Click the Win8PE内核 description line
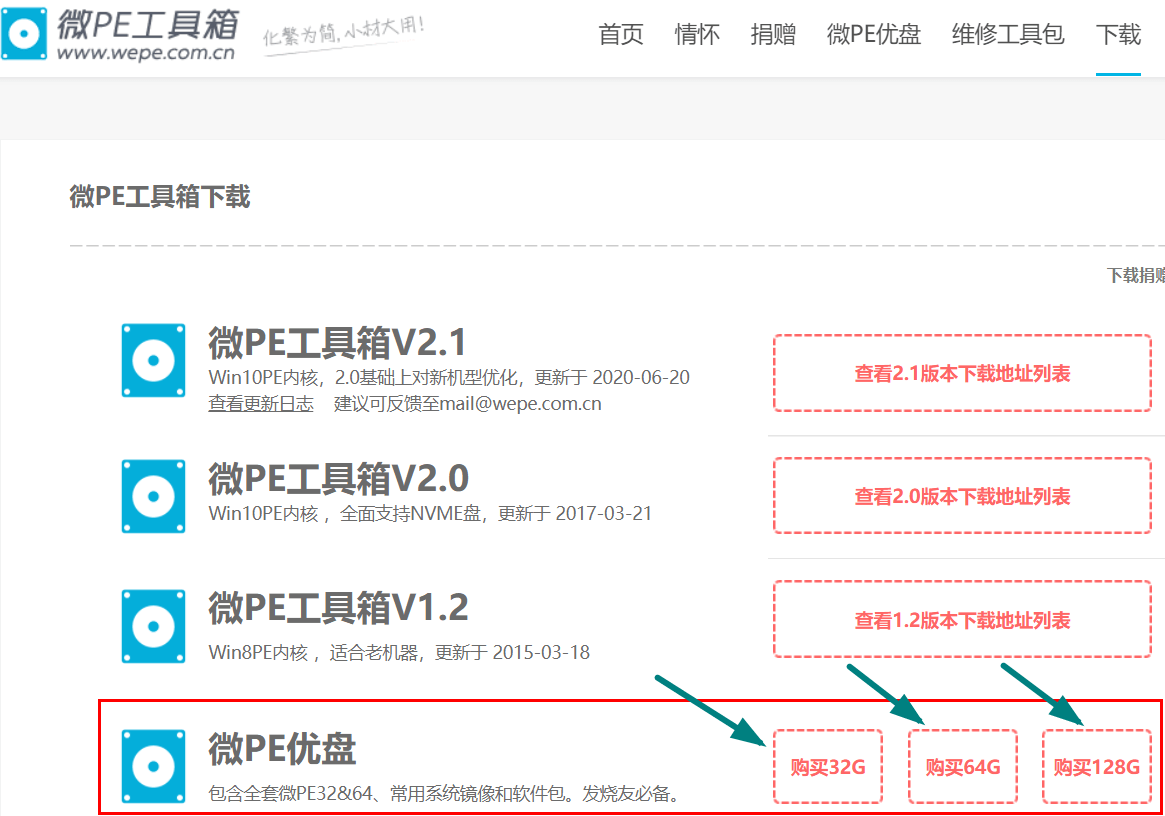The width and height of the screenshot is (1165, 816). pos(399,652)
